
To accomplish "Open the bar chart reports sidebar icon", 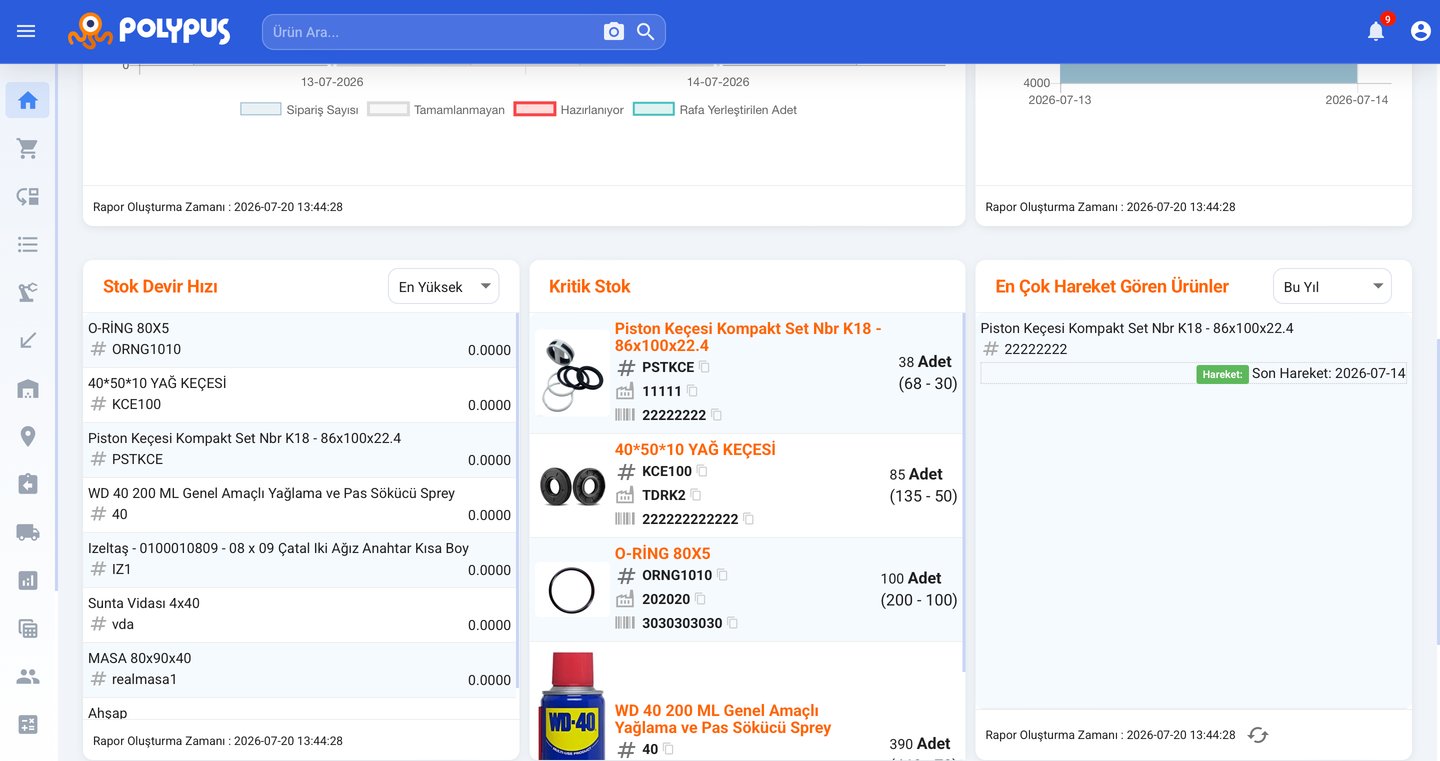I will pos(28,580).
